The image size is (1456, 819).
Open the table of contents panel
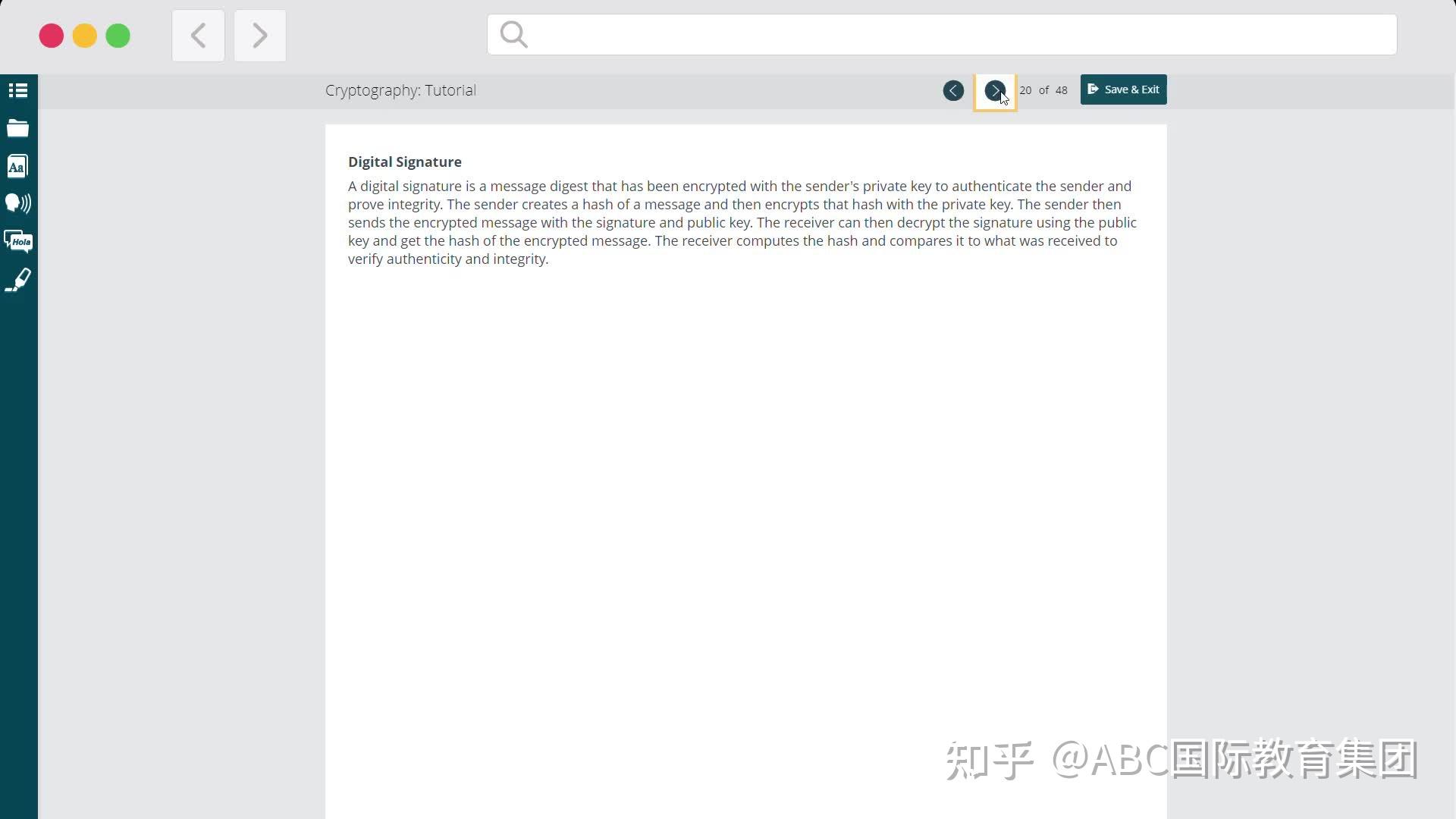tap(17, 89)
